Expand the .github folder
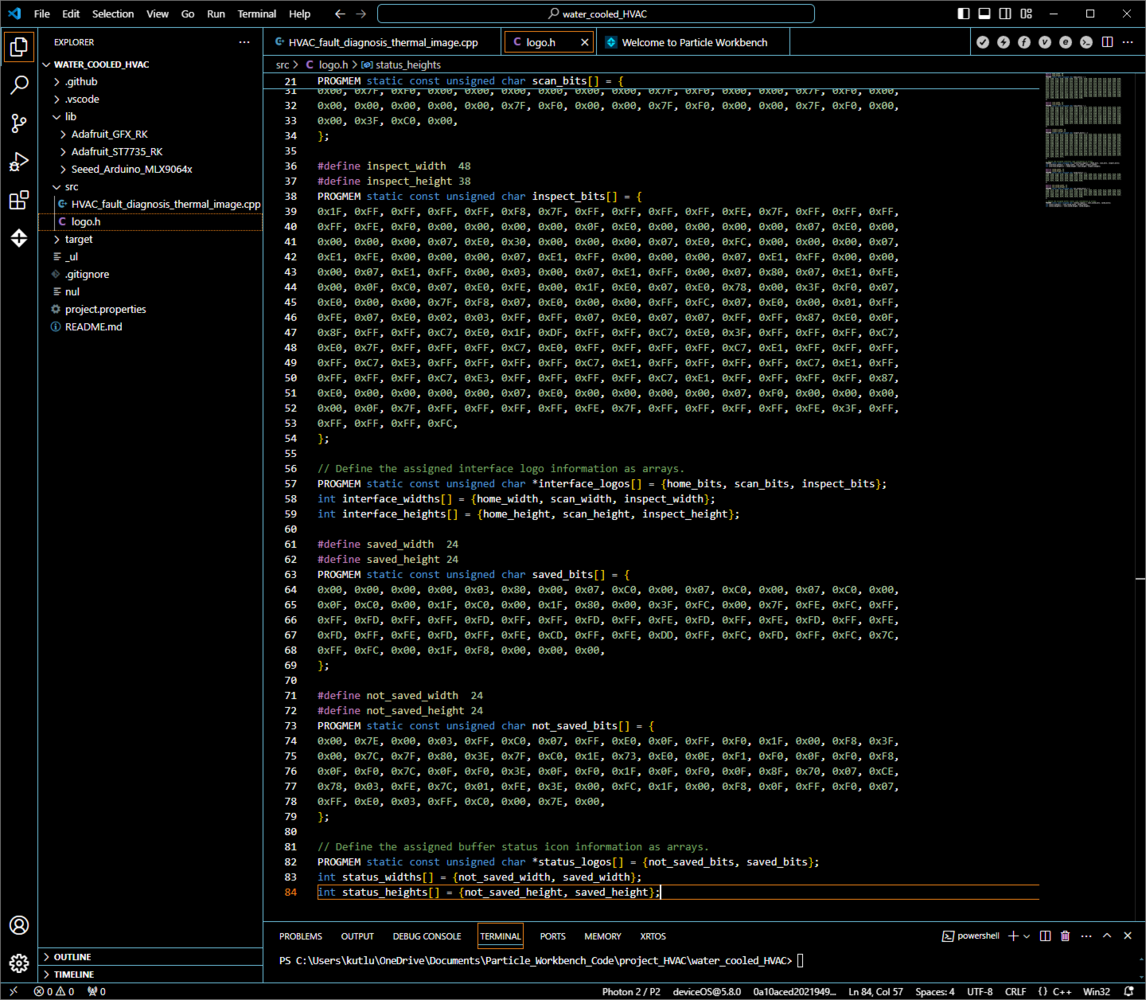Screen dimensions: 1146x1000 click(x=81, y=82)
